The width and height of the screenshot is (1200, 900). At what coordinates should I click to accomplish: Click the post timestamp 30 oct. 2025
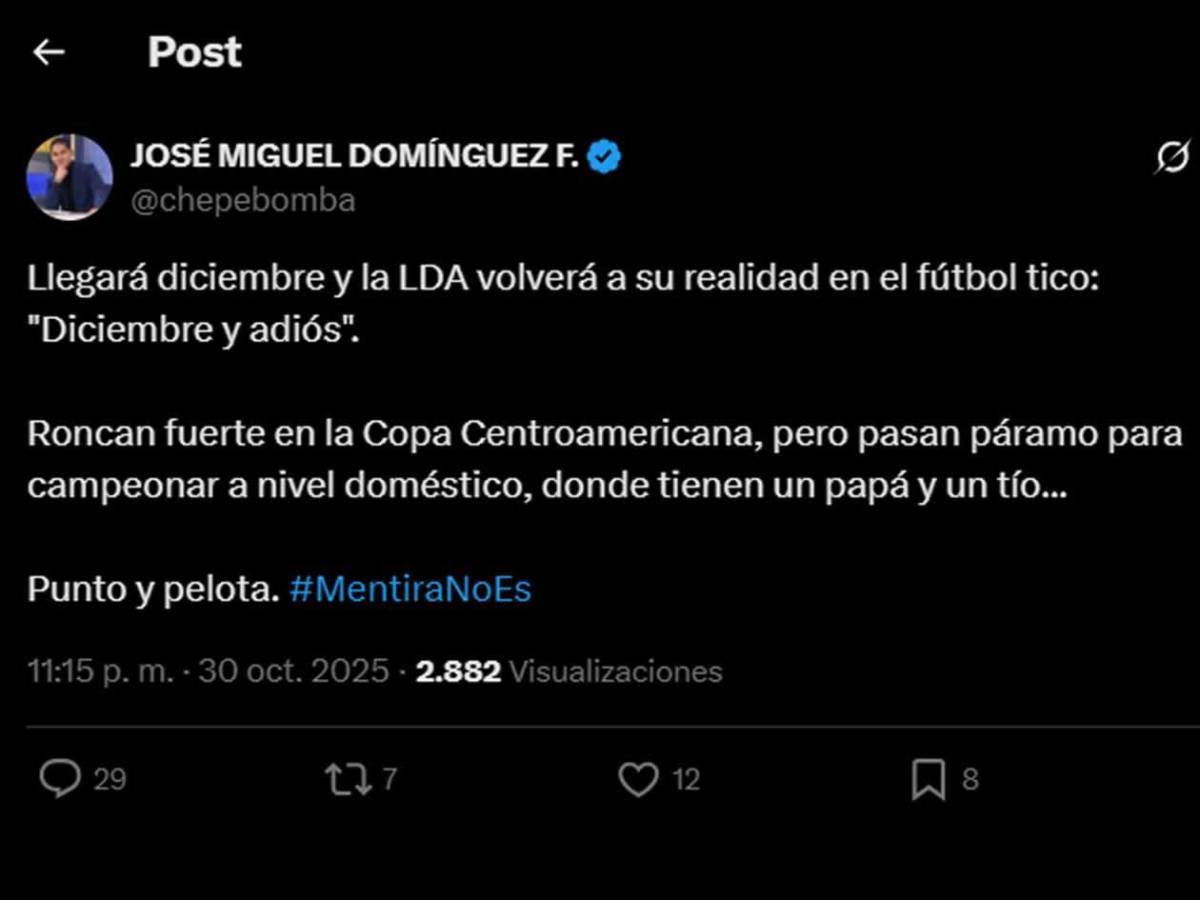point(297,671)
